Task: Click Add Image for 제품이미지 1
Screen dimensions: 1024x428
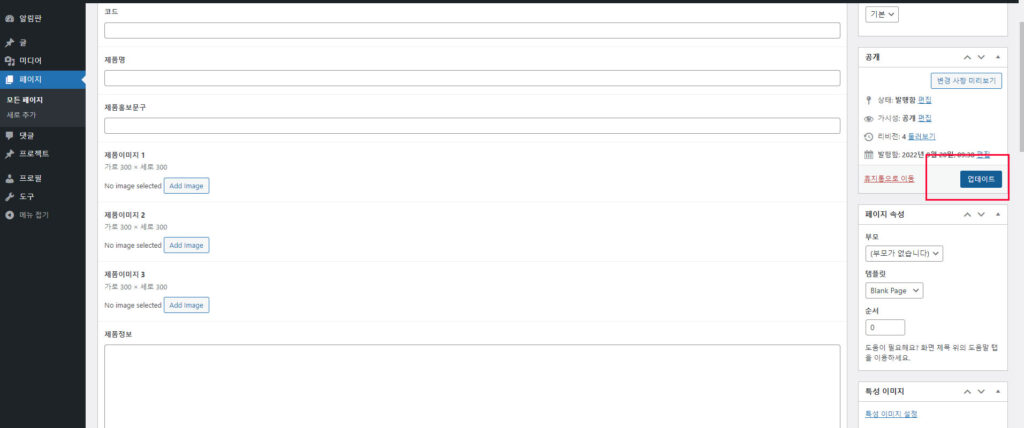Action: coord(186,186)
